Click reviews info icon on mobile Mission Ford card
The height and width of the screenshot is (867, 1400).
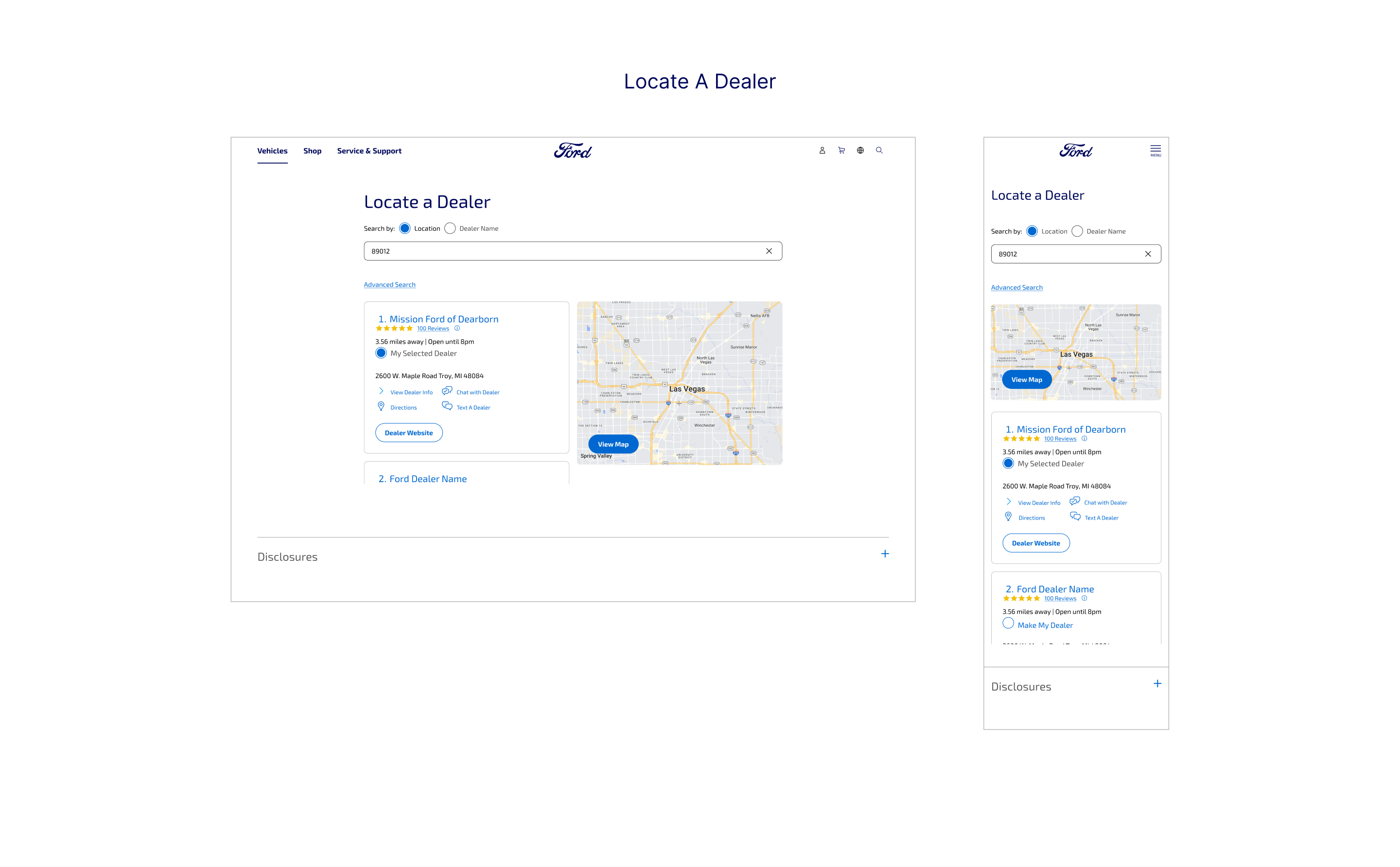pyautogui.click(x=1084, y=439)
